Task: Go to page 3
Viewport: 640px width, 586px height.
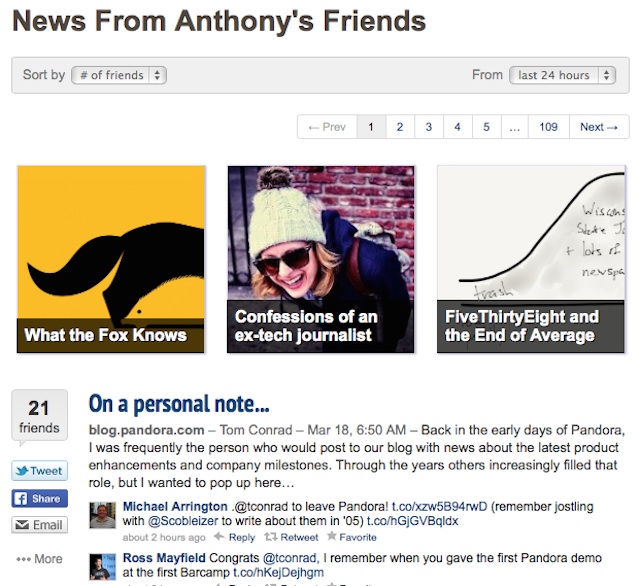Action: (x=429, y=127)
